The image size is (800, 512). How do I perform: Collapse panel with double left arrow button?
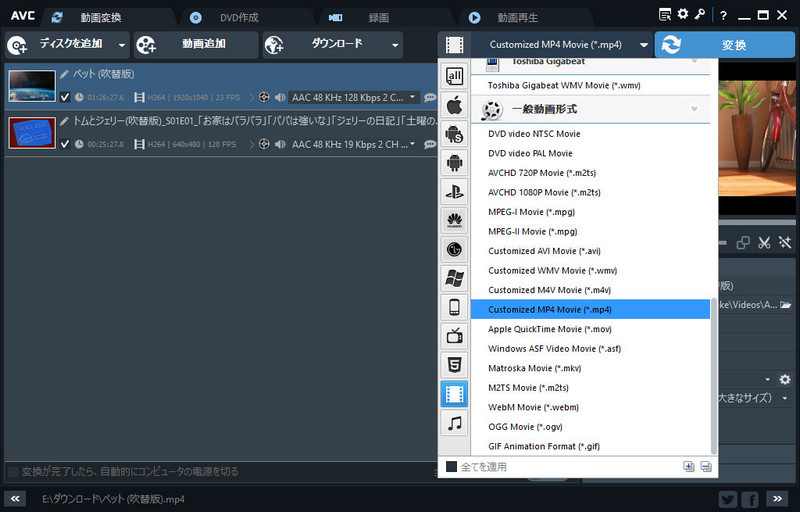(x=15, y=499)
